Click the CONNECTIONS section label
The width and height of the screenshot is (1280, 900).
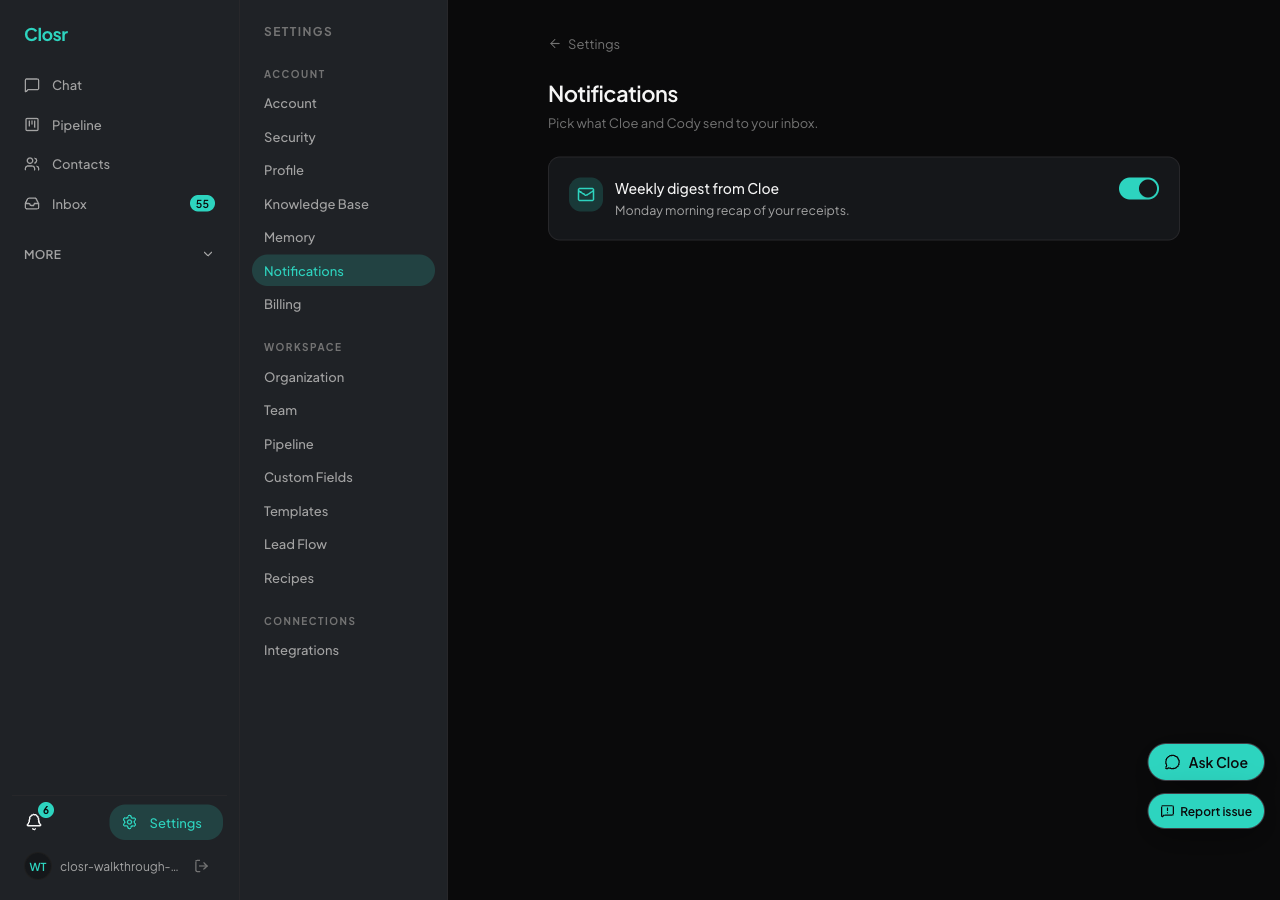[x=310, y=621]
